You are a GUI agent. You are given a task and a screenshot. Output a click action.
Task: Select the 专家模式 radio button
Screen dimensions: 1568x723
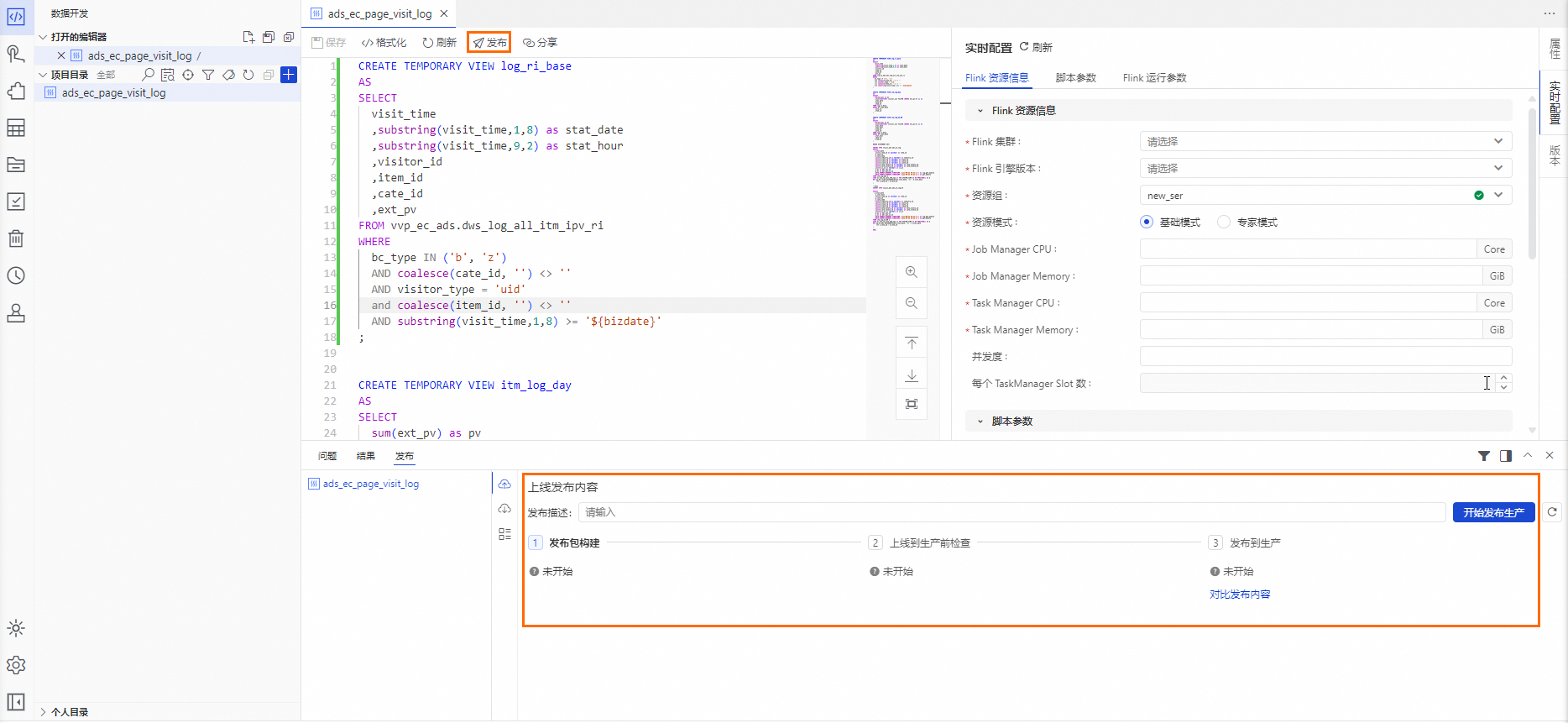pos(1224,222)
